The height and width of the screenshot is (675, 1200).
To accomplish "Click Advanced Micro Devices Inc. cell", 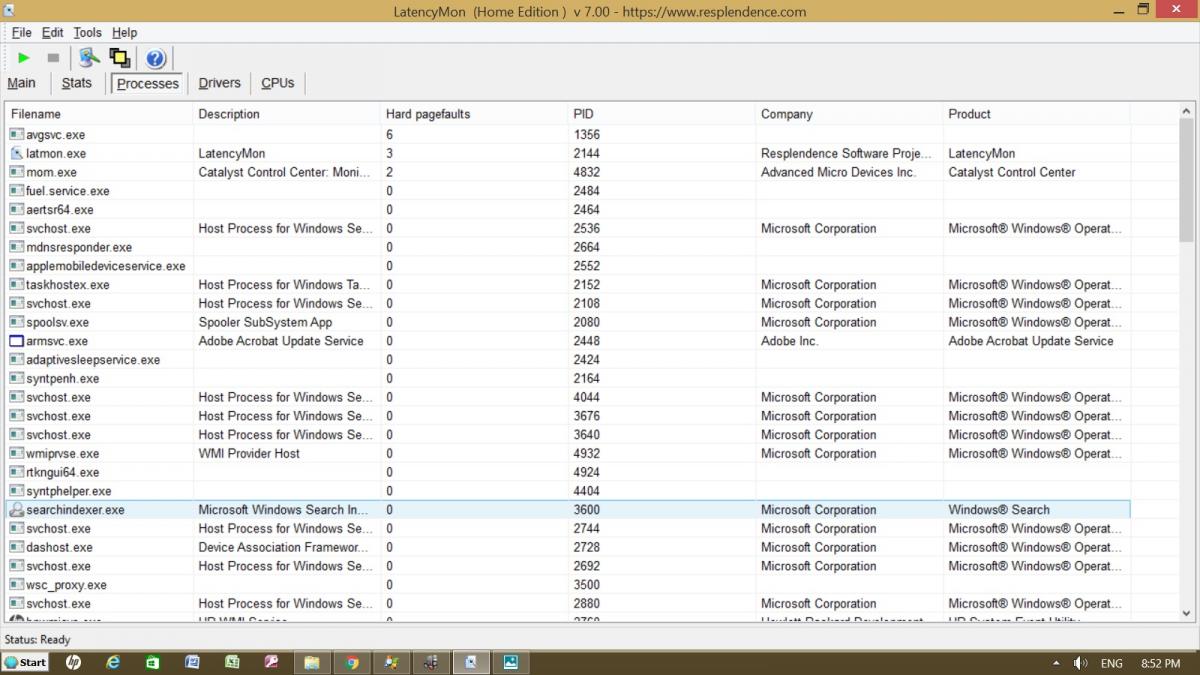I will coord(838,173).
